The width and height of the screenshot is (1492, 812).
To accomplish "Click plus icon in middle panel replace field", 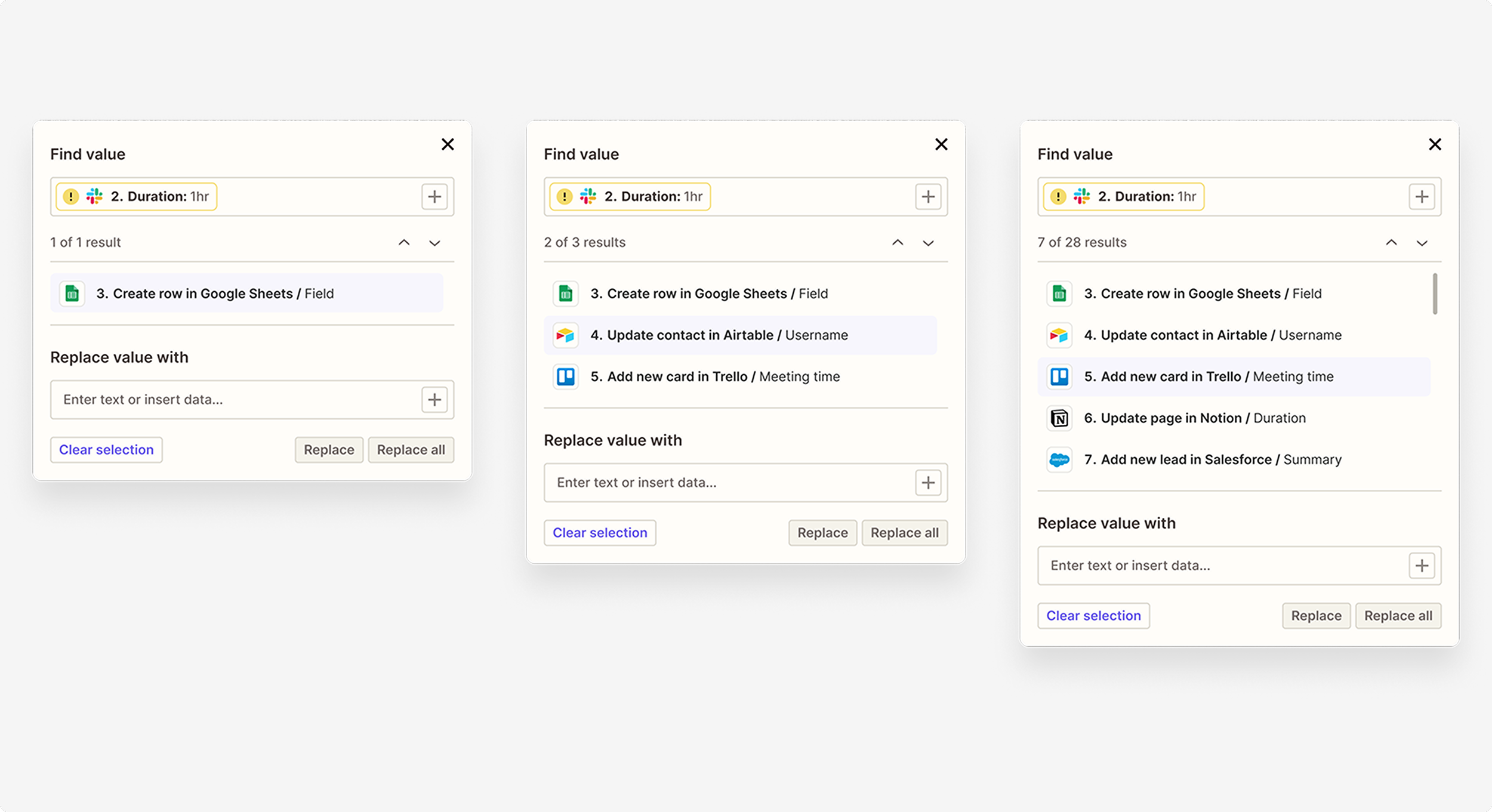I will click(928, 483).
